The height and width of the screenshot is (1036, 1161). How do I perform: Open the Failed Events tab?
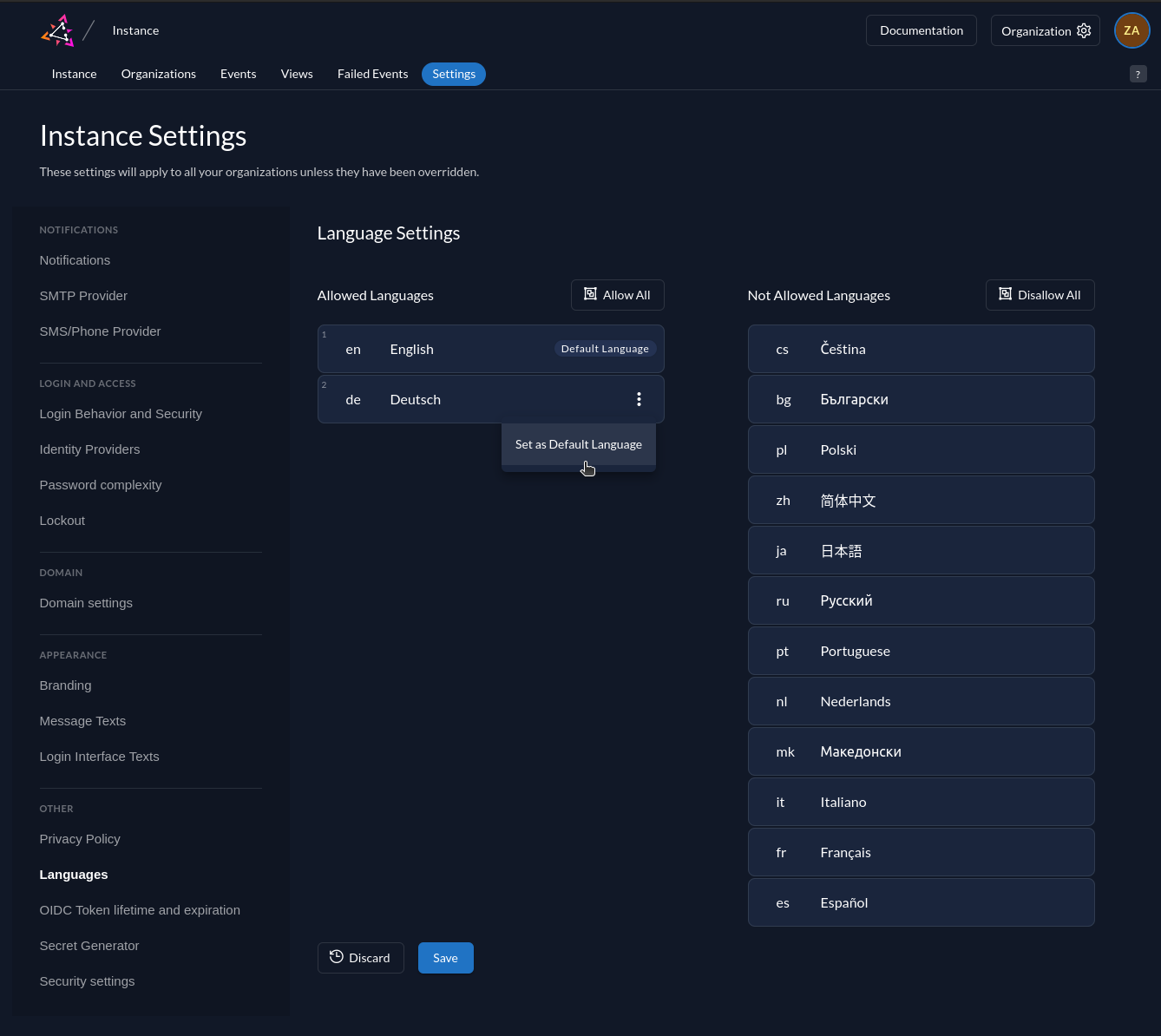[x=372, y=74]
